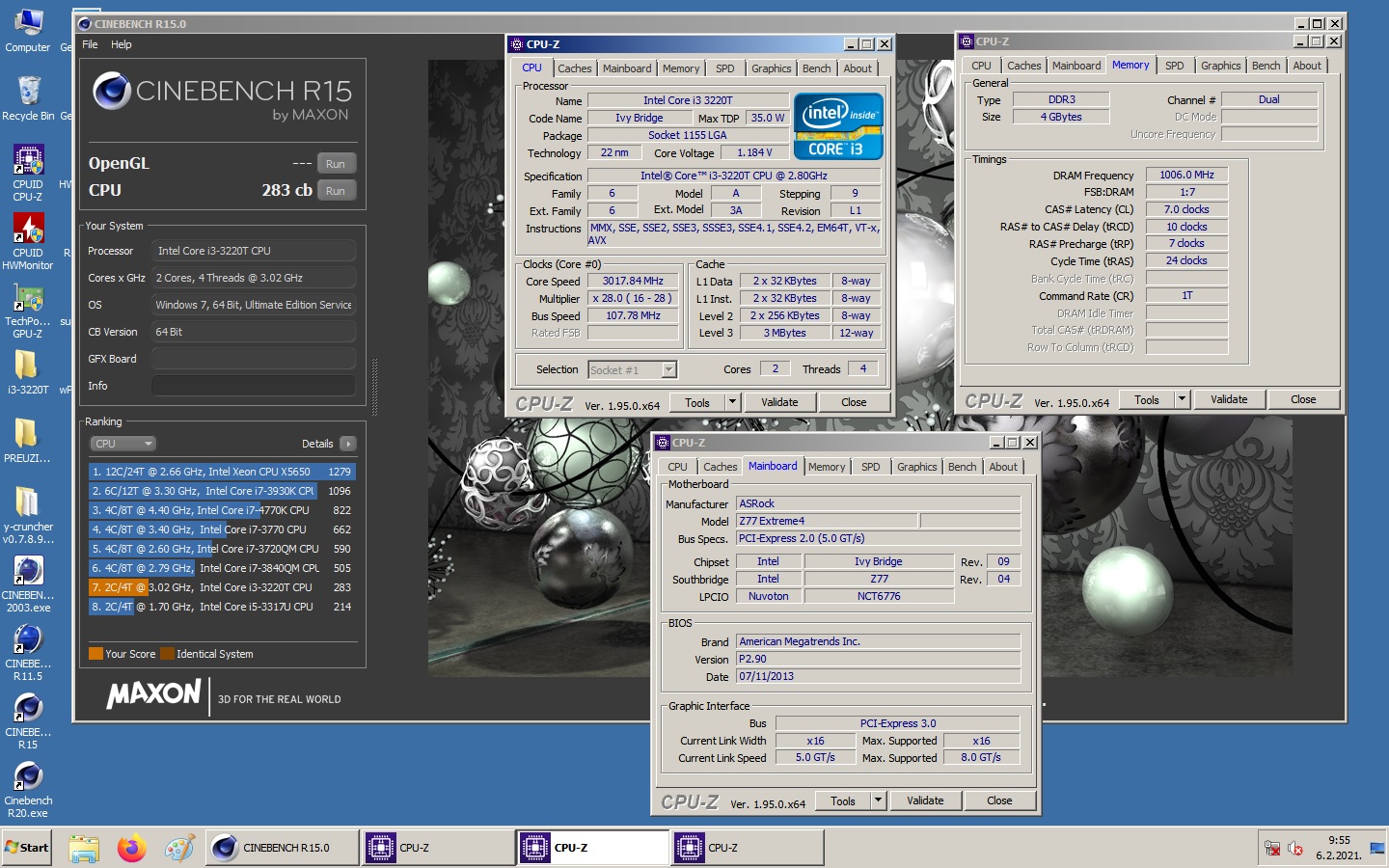
Task: Switch to Memory tab in Mainboard tab window
Action: tap(827, 467)
